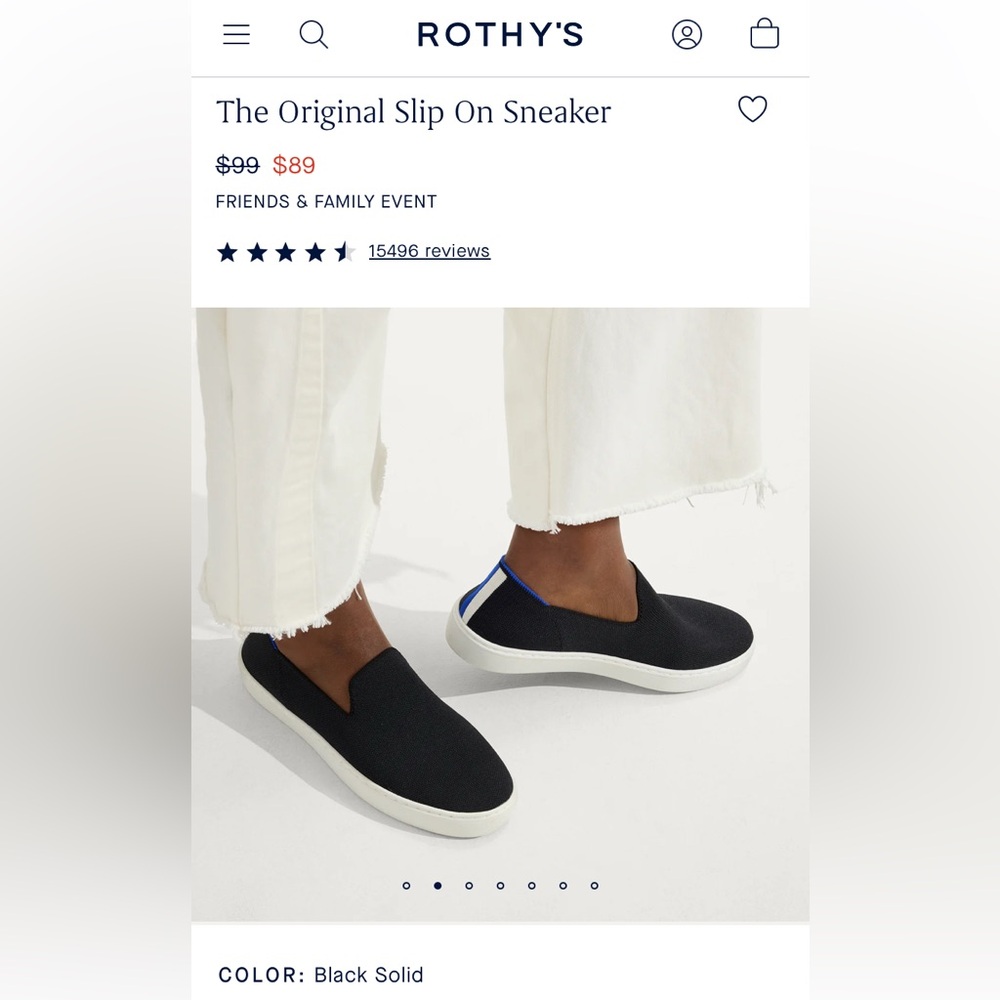
Task: Click the third rating star
Action: [x=287, y=253]
